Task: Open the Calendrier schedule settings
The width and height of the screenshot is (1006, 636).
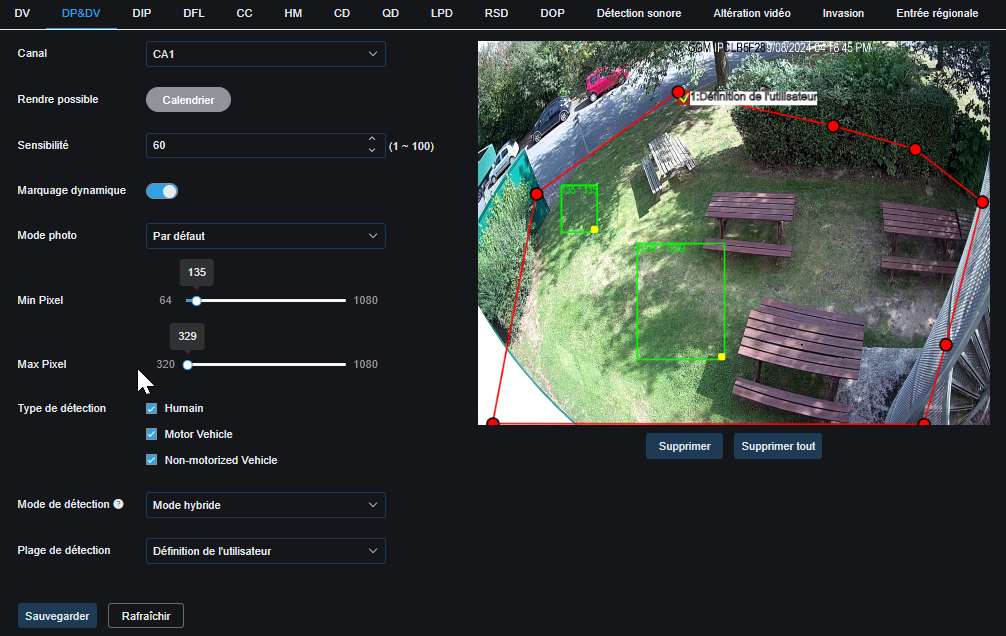Action: coord(188,99)
